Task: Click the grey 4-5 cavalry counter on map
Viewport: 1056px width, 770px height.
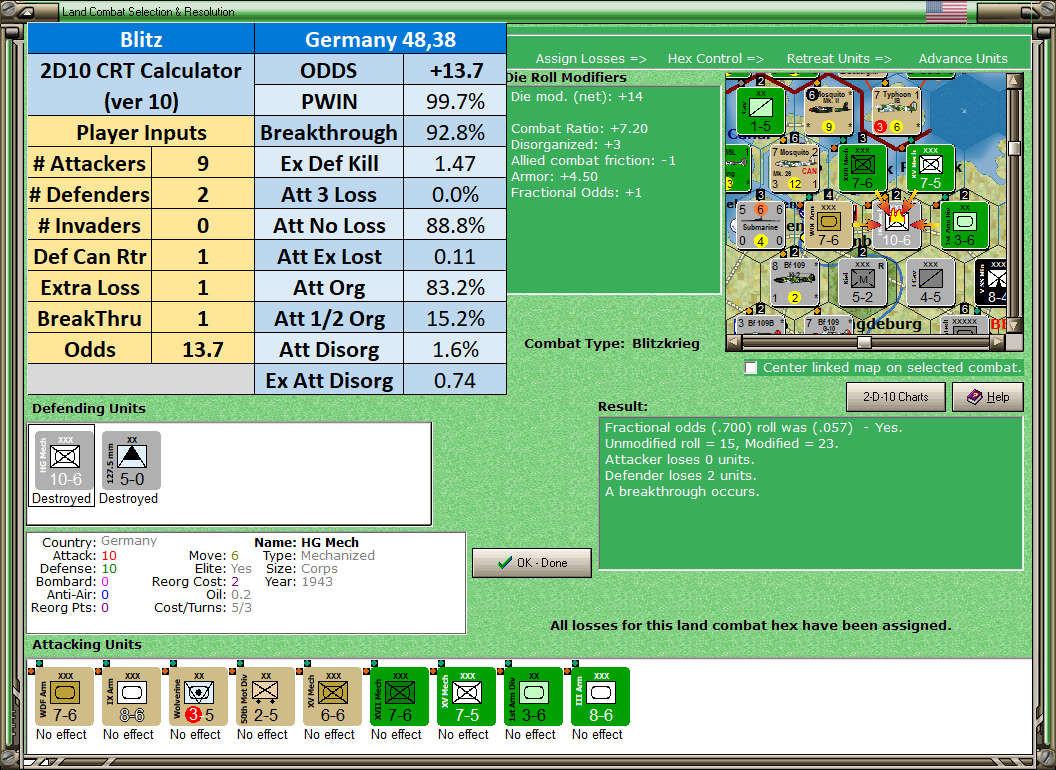Action: click(930, 282)
